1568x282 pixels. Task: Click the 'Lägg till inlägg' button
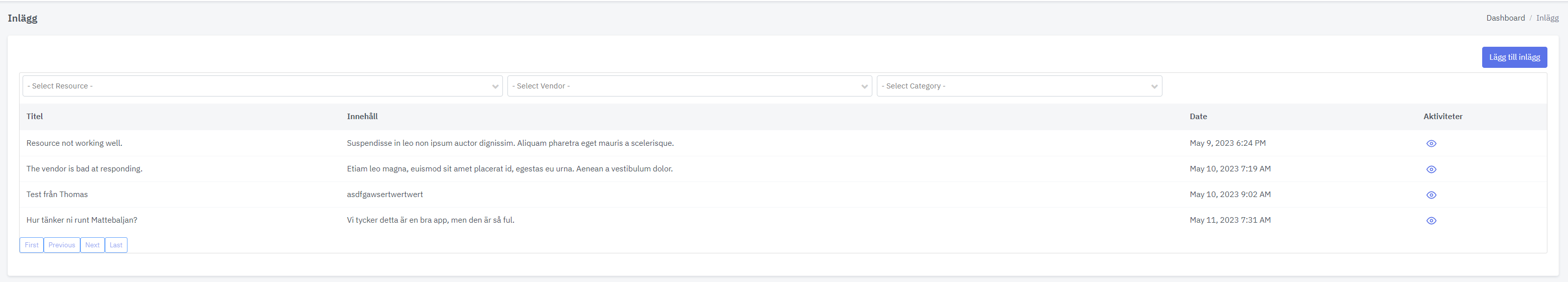[1514, 57]
